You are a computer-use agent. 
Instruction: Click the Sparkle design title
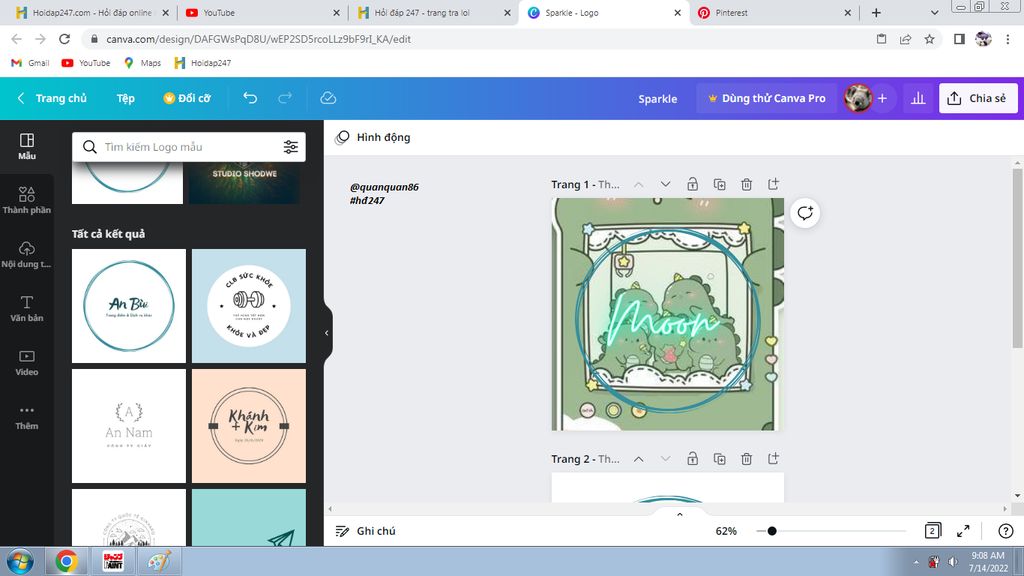point(658,99)
